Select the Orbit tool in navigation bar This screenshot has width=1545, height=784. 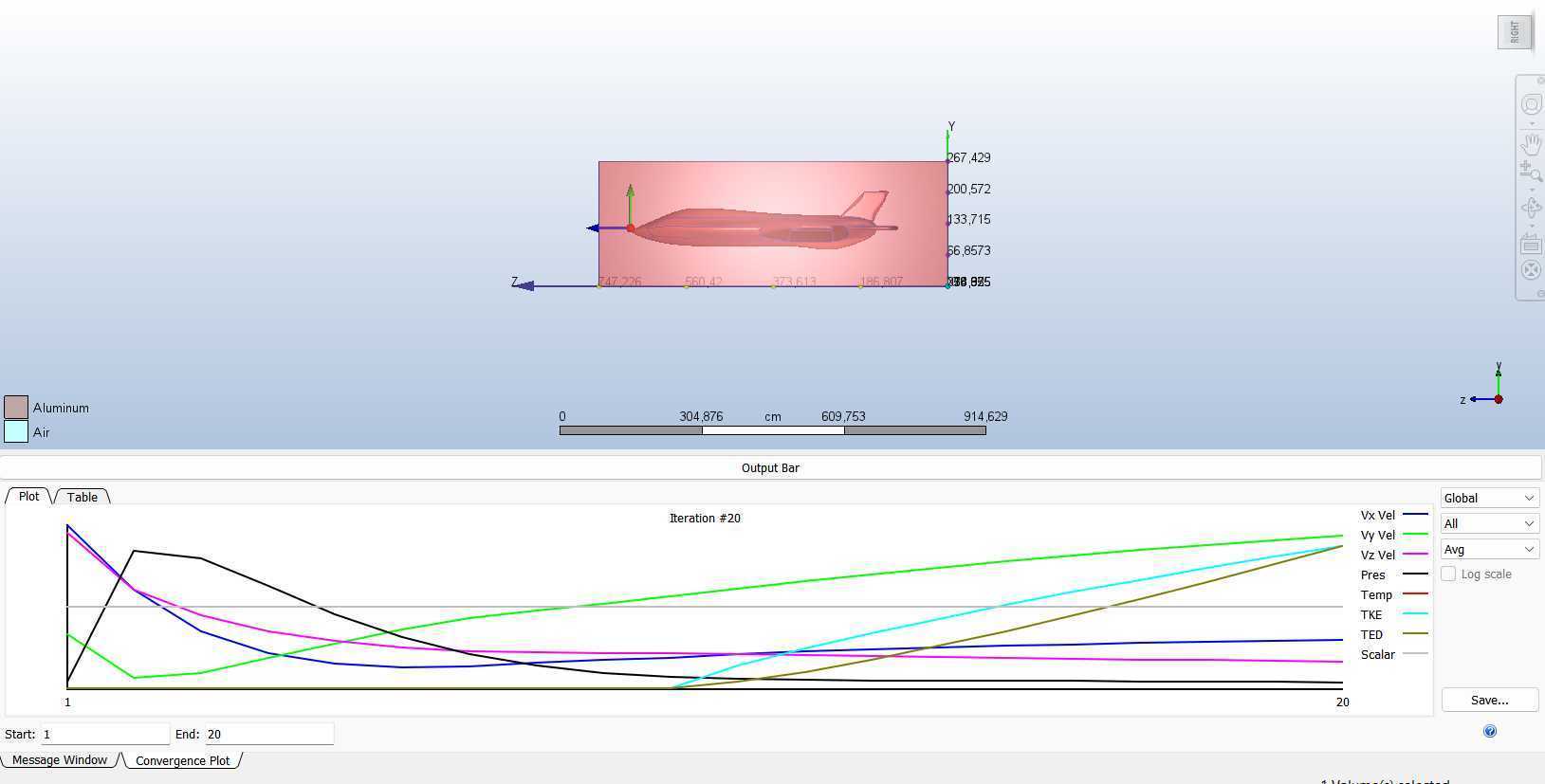pos(1531,208)
